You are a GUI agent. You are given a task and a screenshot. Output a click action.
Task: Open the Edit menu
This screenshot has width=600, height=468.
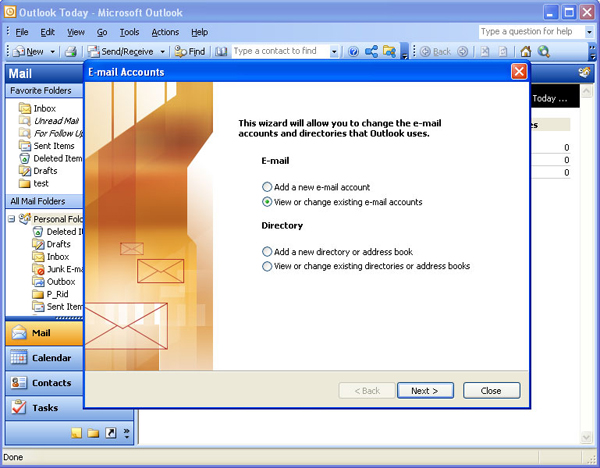(47, 32)
